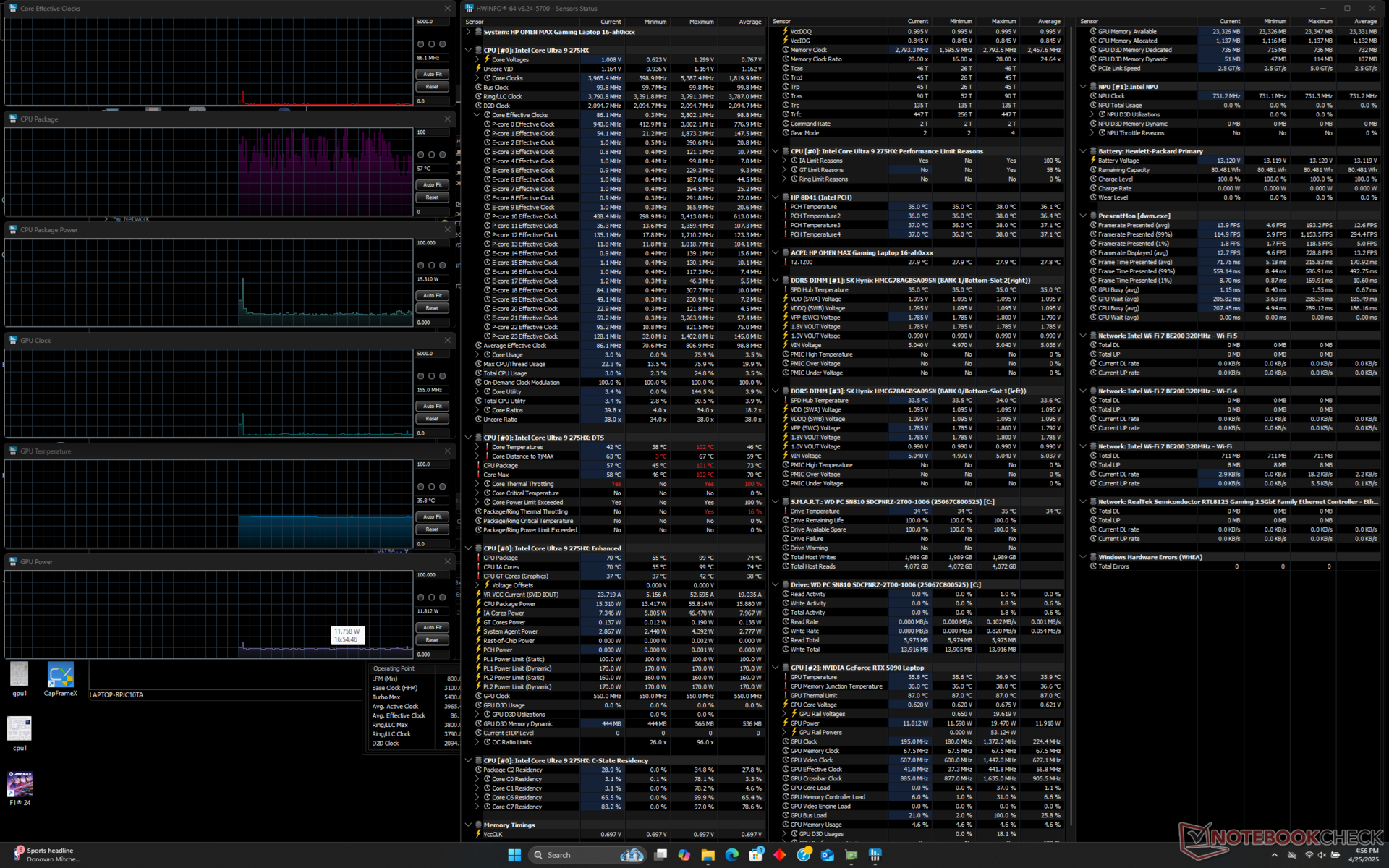Image resolution: width=1389 pixels, height=868 pixels.
Task: Collapse the GPU RTX 5090 Laptop sensor section
Action: coord(776,668)
